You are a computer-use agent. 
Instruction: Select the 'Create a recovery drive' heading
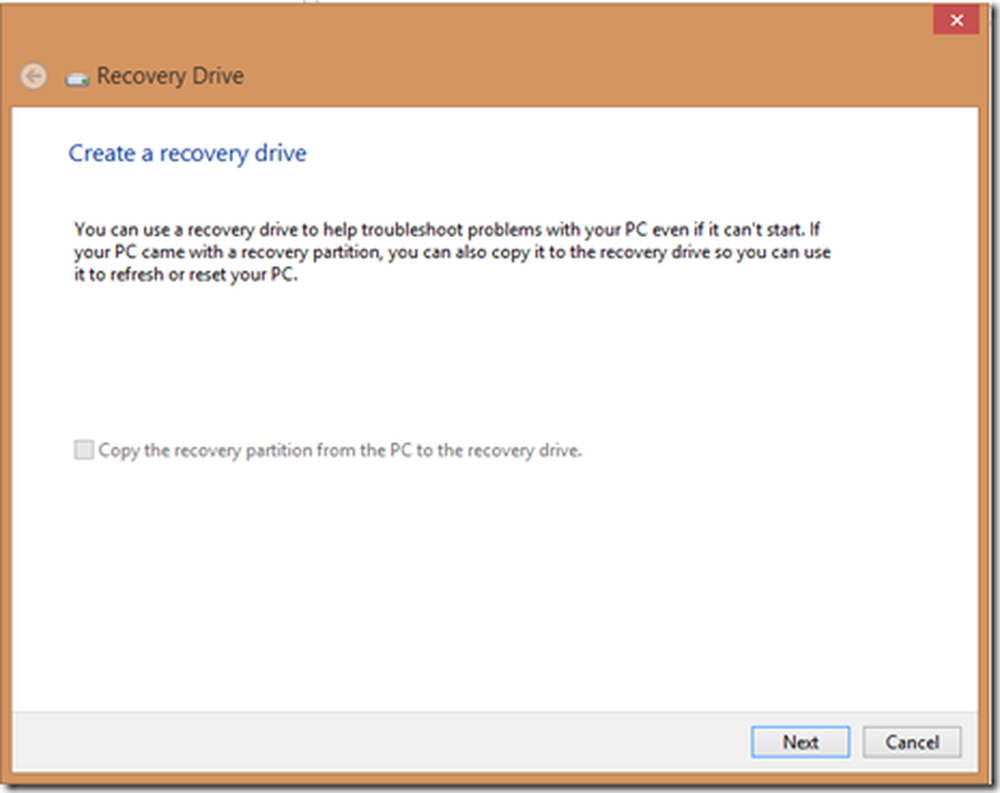(x=187, y=154)
